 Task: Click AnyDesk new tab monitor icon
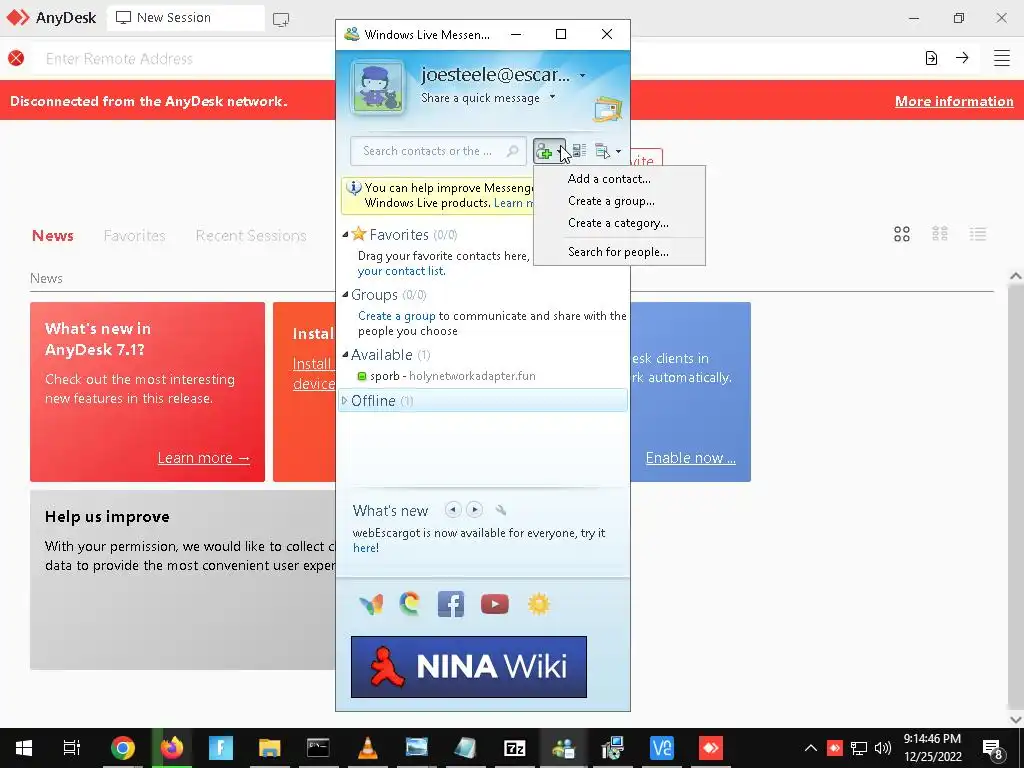click(281, 20)
